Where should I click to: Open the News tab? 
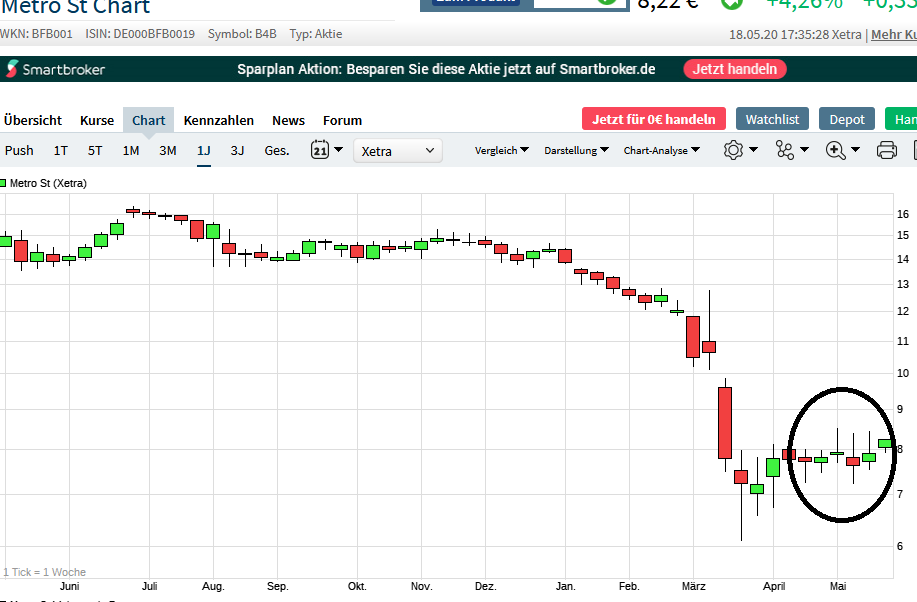[x=288, y=120]
